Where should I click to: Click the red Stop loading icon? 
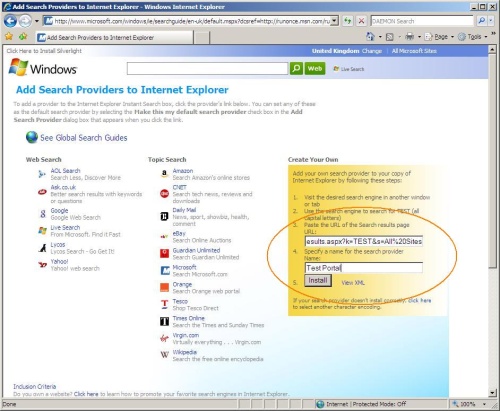[361, 21]
